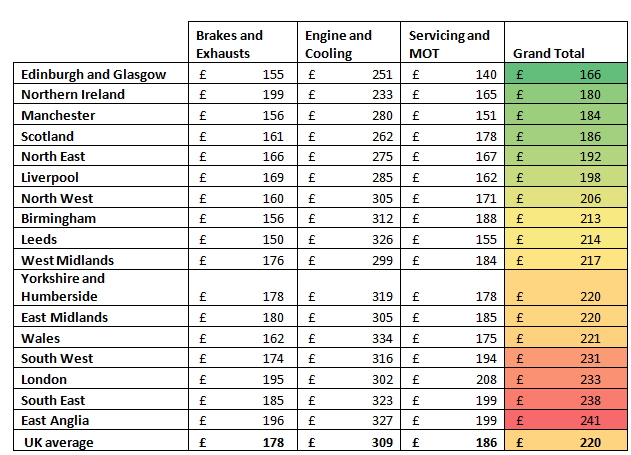Click the UK average row label
Viewport: 631px width, 455px height.
(x=103, y=442)
